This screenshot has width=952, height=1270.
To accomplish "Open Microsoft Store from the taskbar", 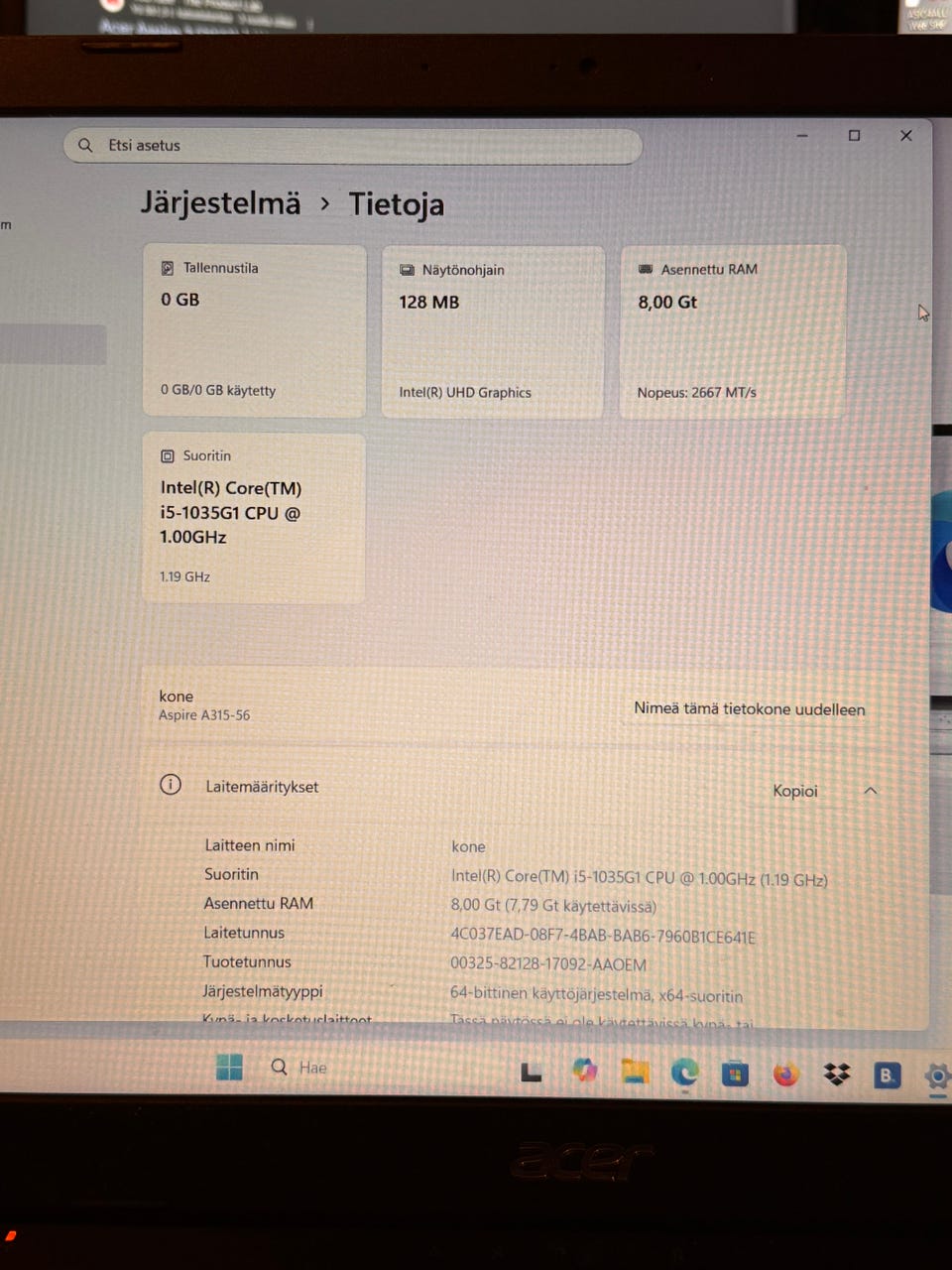I will point(735,1074).
